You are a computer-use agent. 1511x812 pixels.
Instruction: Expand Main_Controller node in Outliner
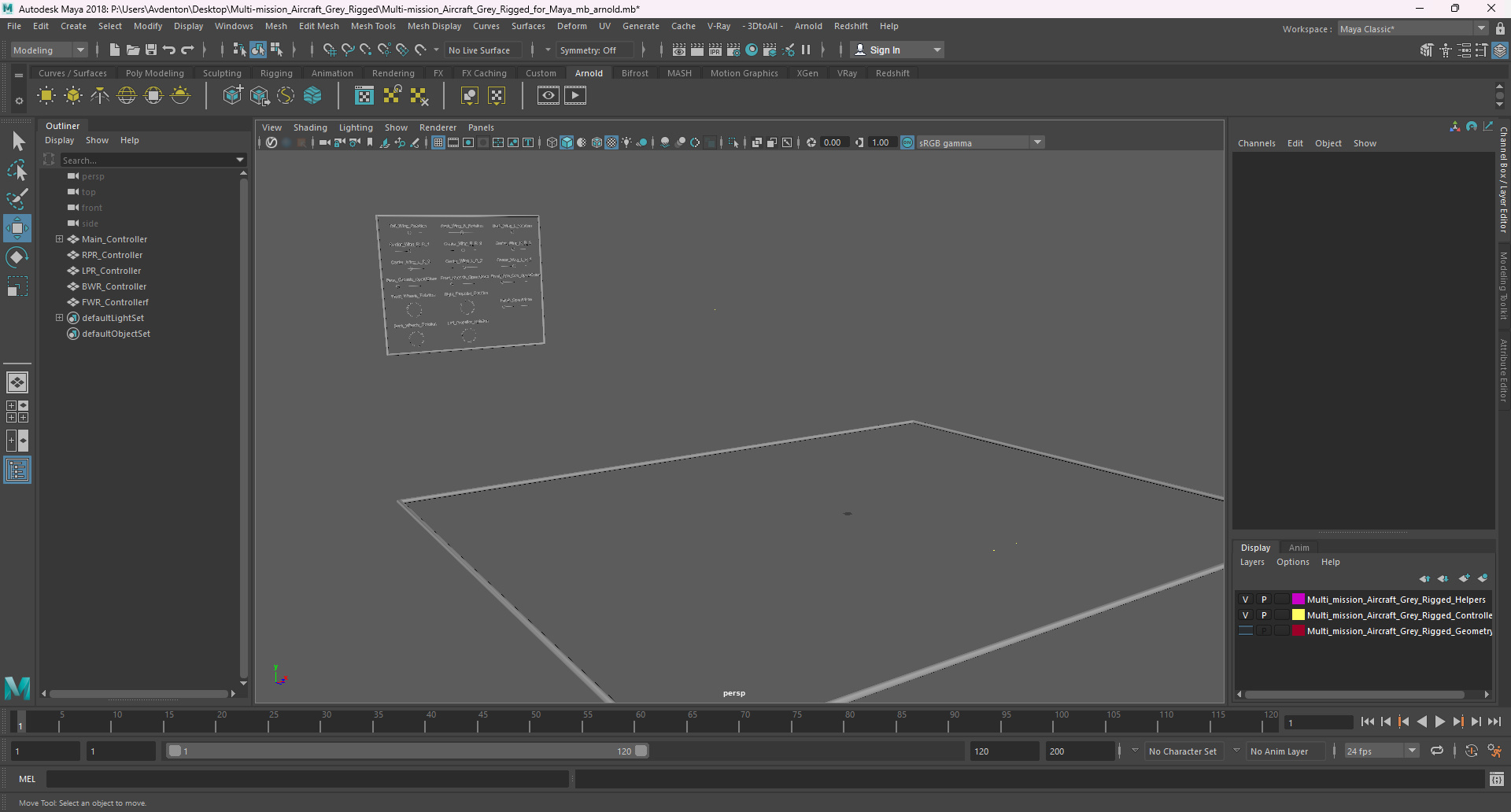[x=59, y=239]
